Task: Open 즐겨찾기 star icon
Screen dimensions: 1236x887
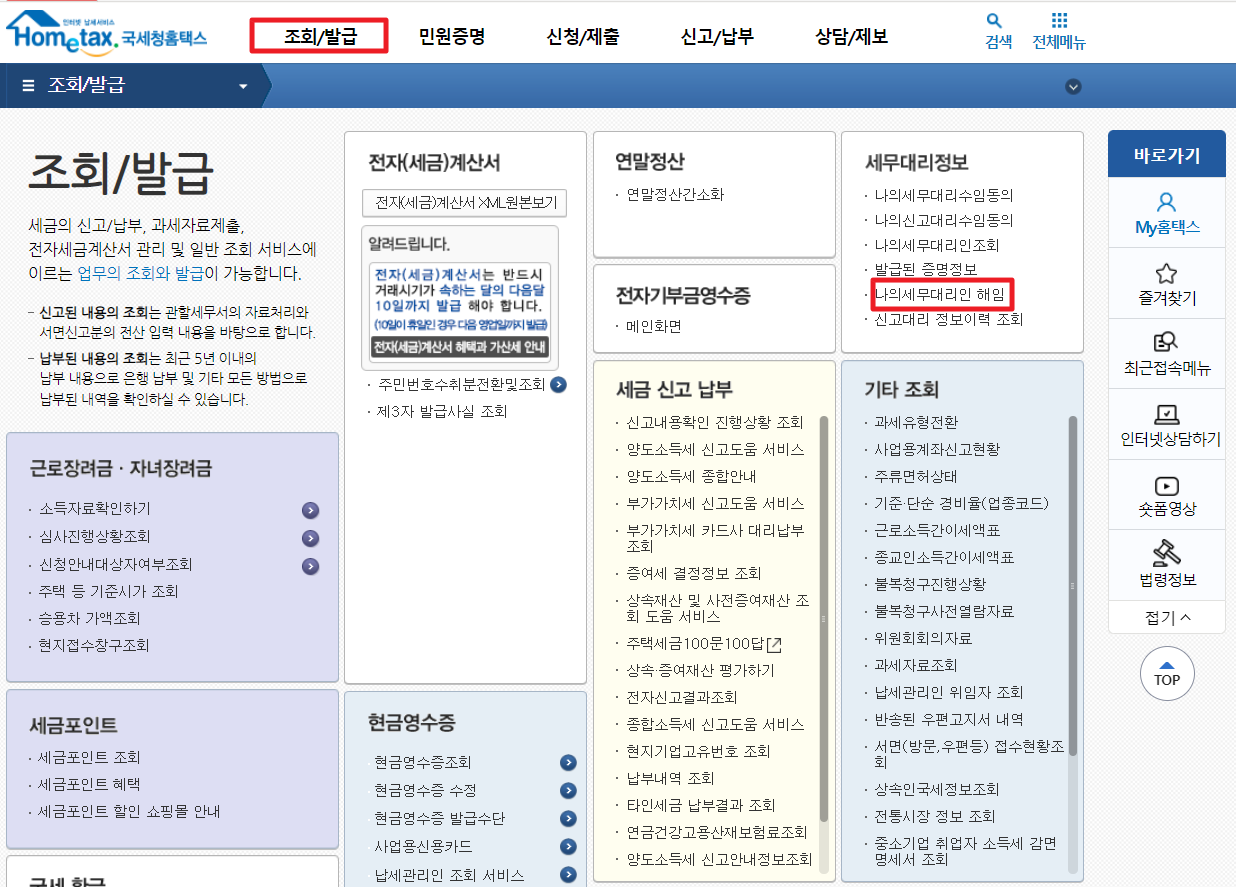Action: pyautogui.click(x=1166, y=283)
